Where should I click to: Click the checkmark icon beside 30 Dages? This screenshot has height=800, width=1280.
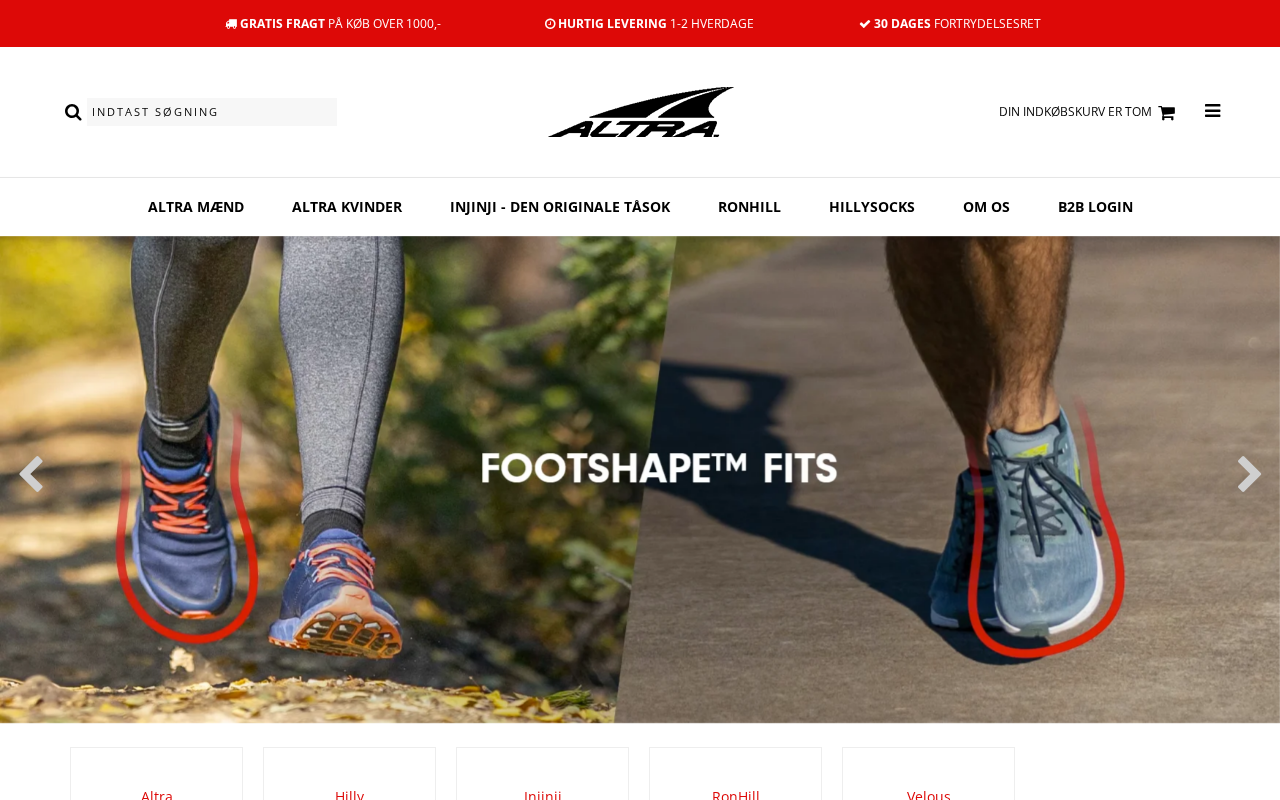[865, 24]
